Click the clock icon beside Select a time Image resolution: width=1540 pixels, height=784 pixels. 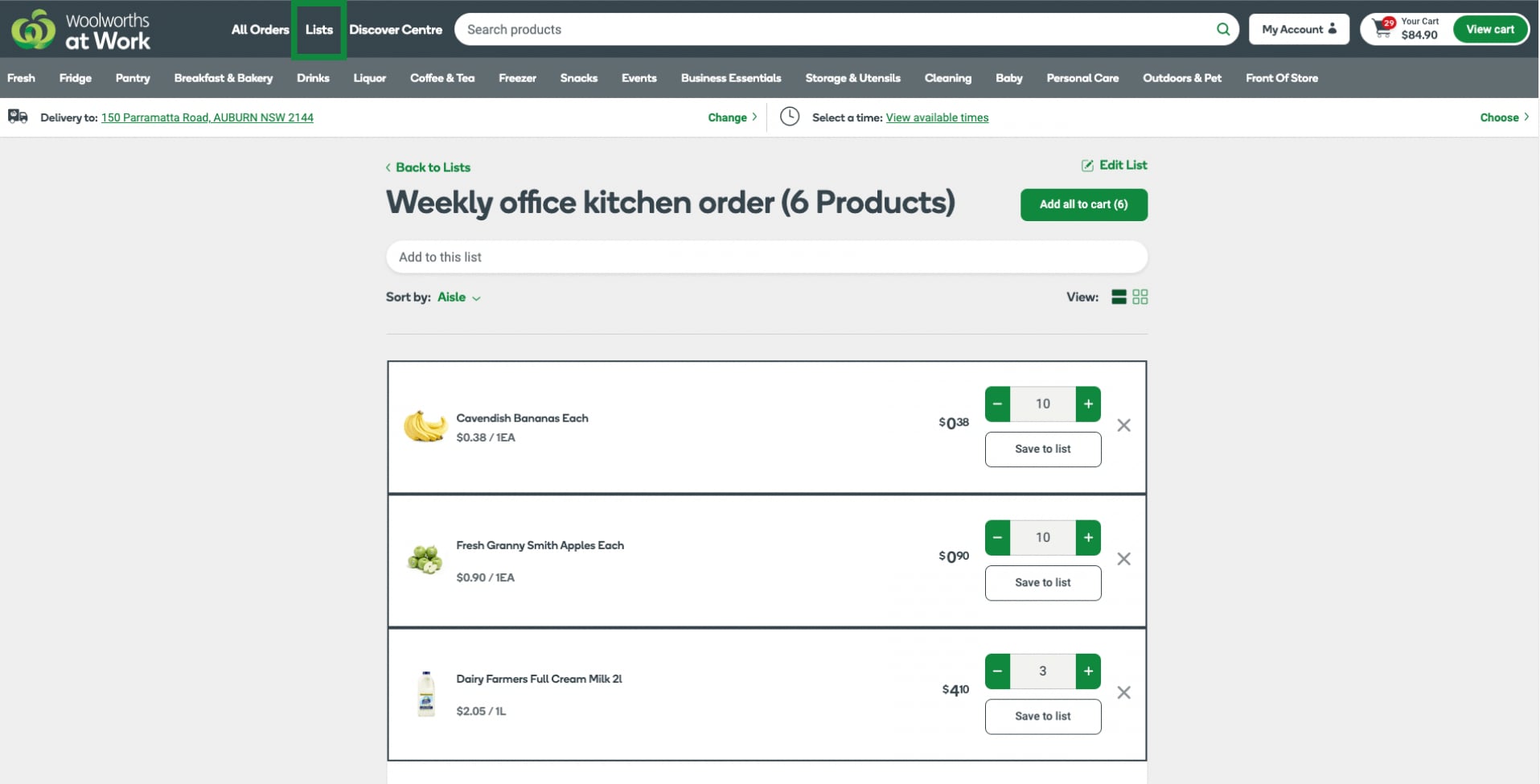tap(789, 117)
